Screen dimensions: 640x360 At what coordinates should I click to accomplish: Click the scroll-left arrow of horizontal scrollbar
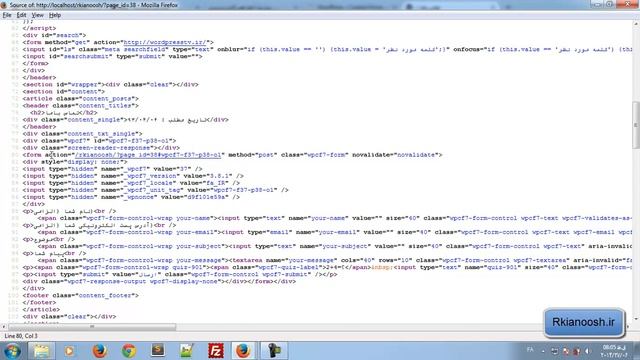click(4, 327)
